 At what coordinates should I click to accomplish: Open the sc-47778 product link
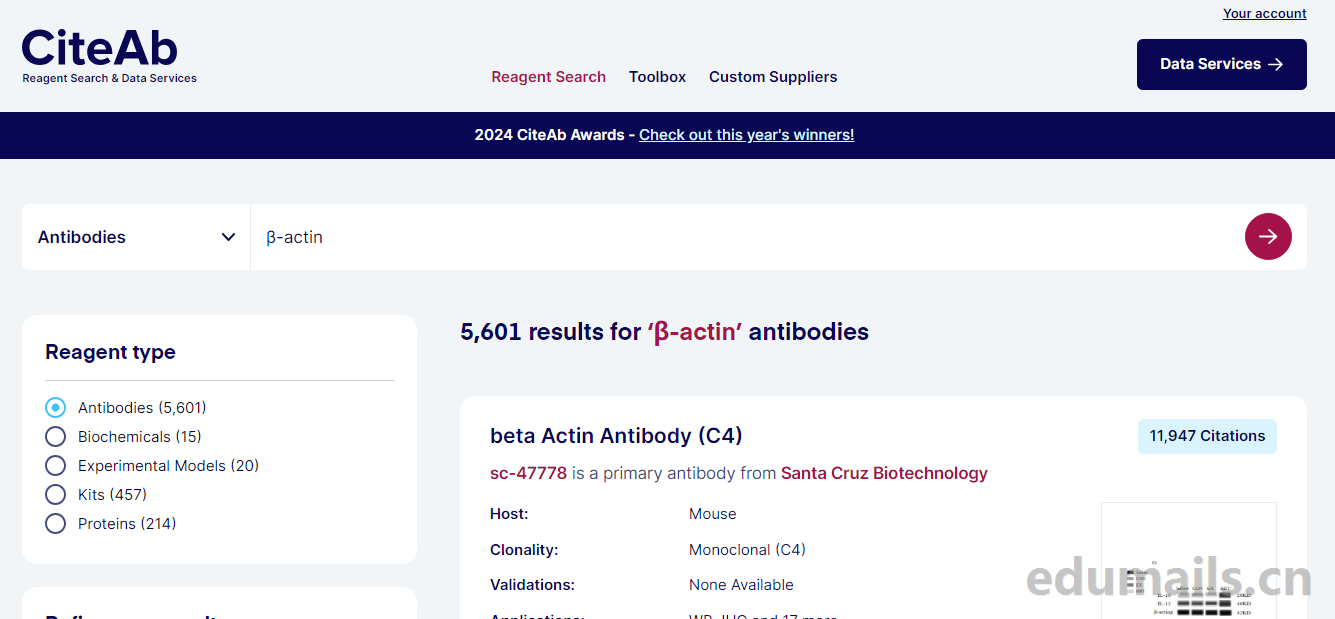pos(528,473)
